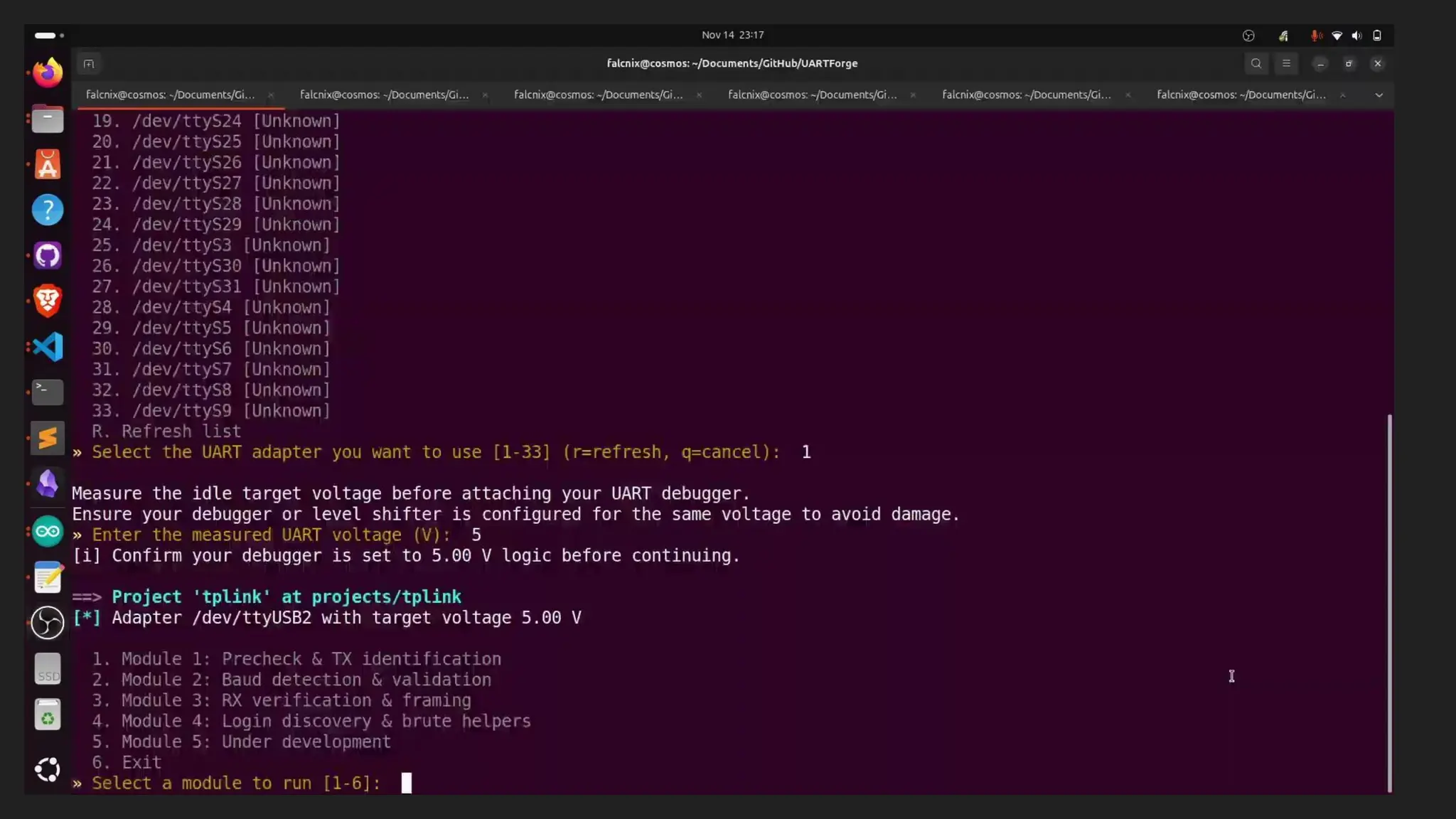Expand the terminal tab list dropdown arrow
This screenshot has height=819, width=1456.
point(1379,95)
